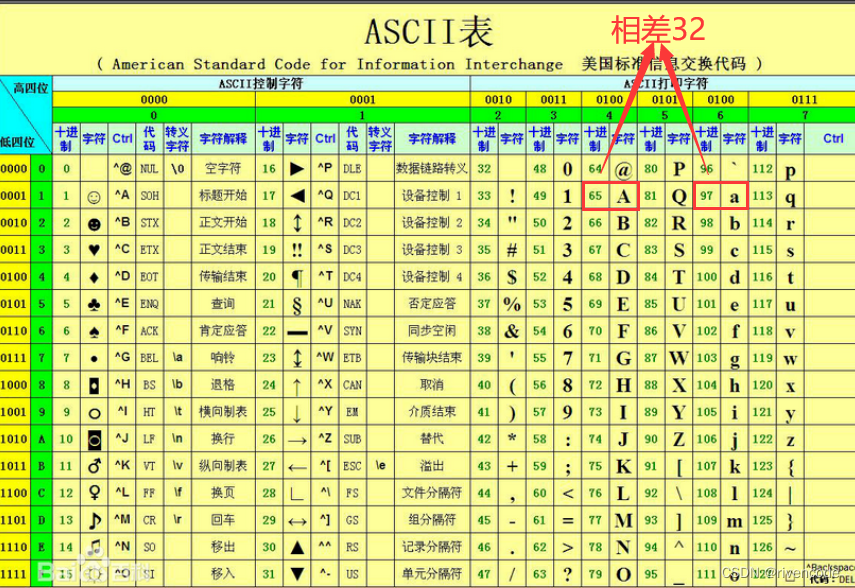The height and width of the screenshot is (588, 855).
Task: Select the diamond symbol in decimal row 4
Action: [94, 278]
